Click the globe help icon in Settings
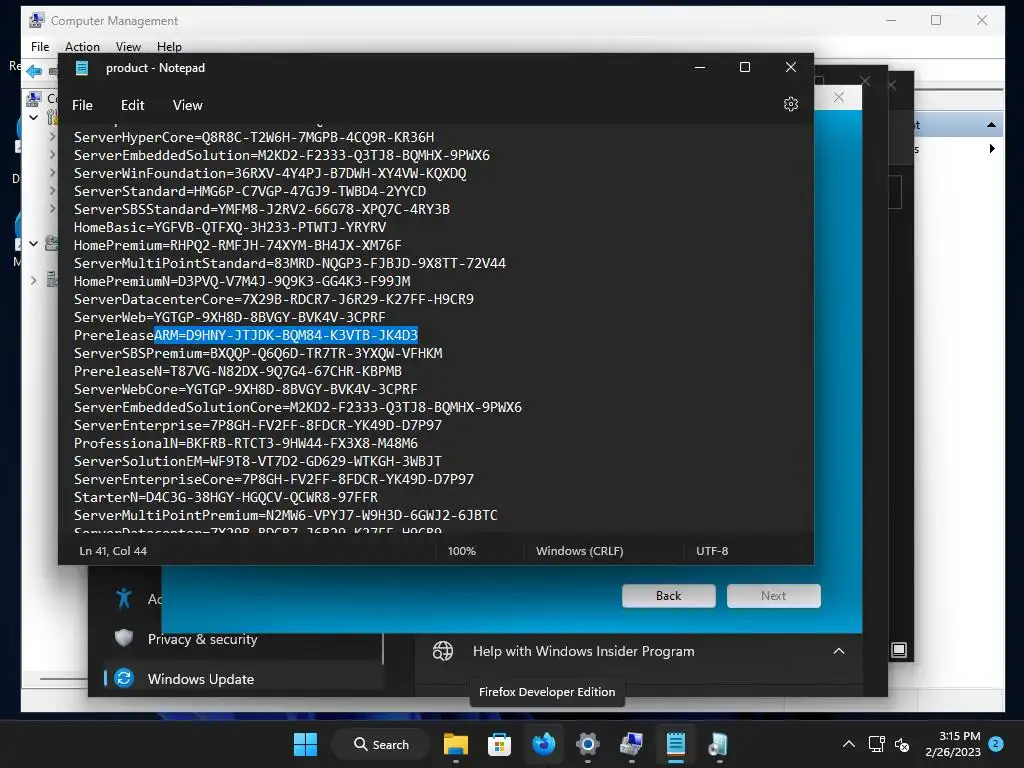Viewport: 1024px width, 768px height. (x=443, y=651)
